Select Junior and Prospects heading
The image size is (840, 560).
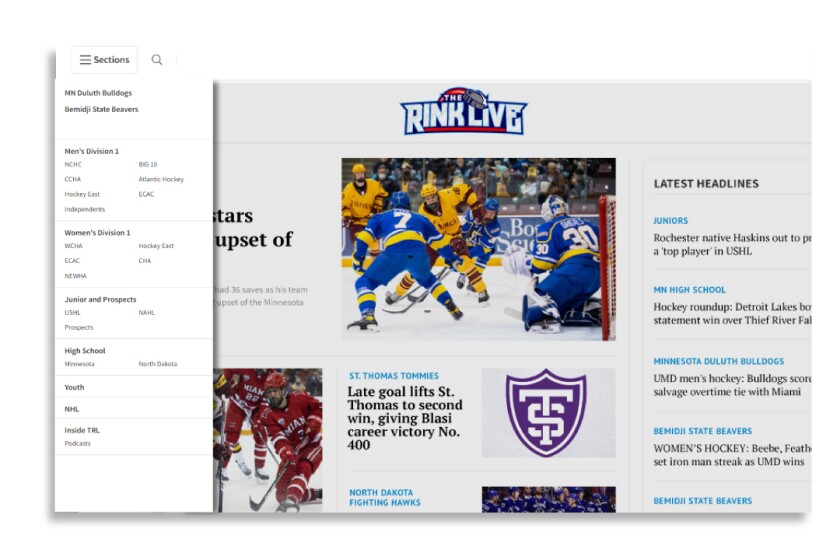click(100, 299)
